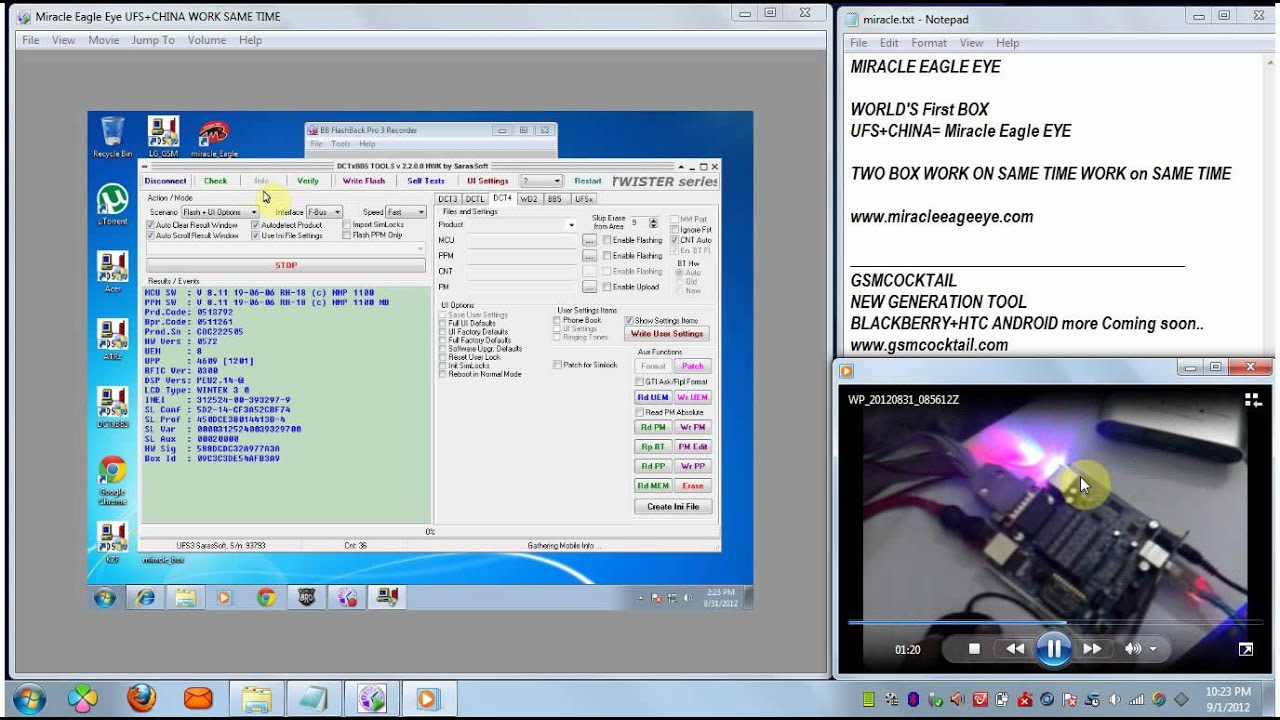1280x720 pixels.
Task: Open Firefox from the main taskbar
Action: click(x=141, y=698)
